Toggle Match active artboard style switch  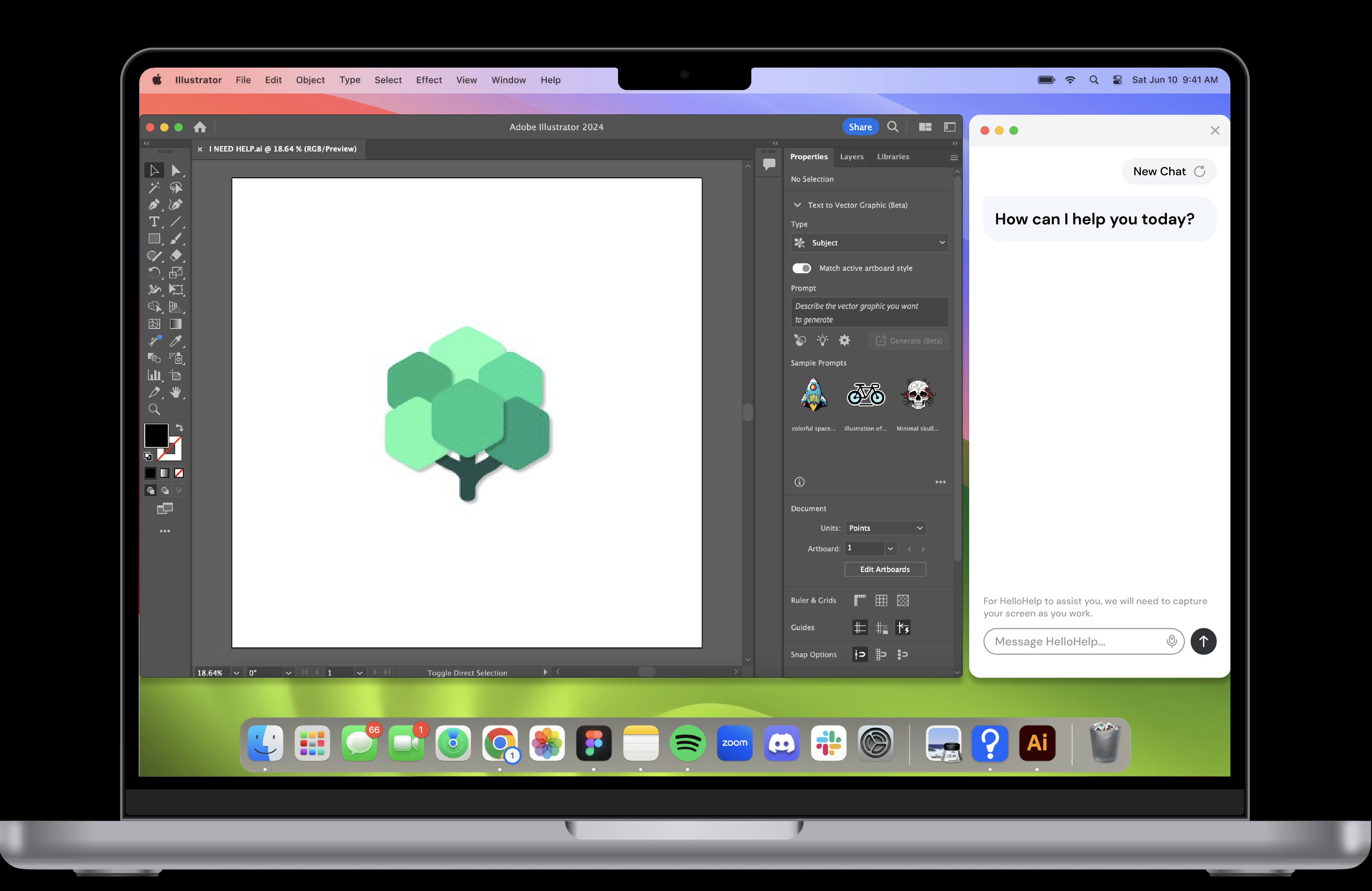click(801, 268)
